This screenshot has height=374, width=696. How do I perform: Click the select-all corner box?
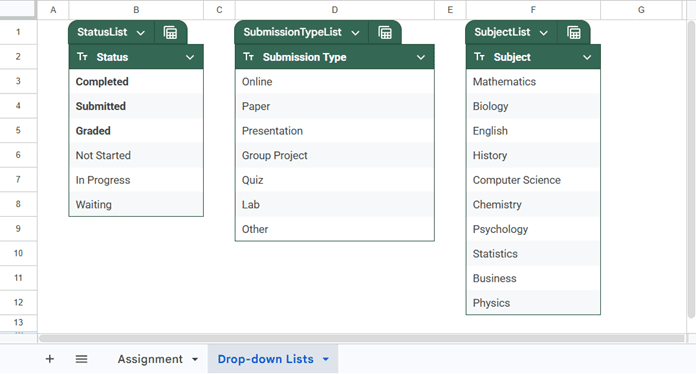[x=18, y=9]
